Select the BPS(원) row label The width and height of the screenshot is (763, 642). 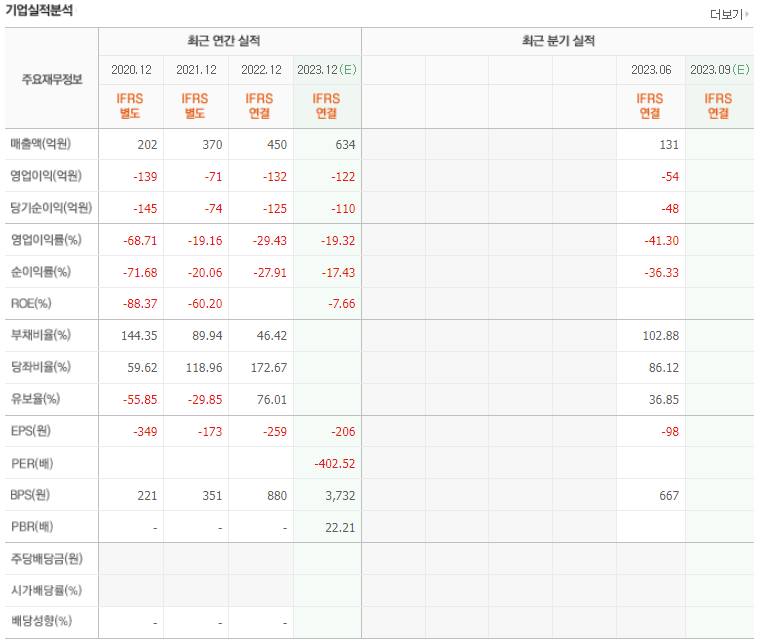(x=30, y=495)
